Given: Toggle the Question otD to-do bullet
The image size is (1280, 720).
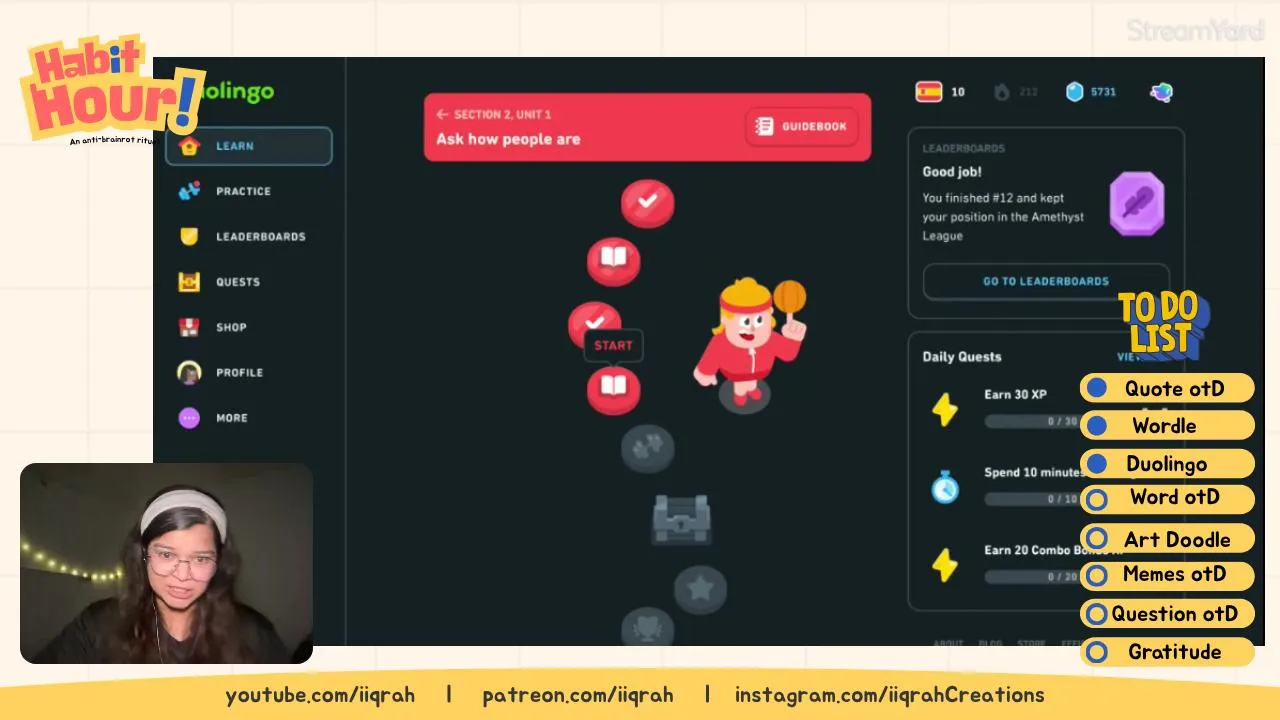Looking at the screenshot, I should pyautogui.click(x=1097, y=614).
